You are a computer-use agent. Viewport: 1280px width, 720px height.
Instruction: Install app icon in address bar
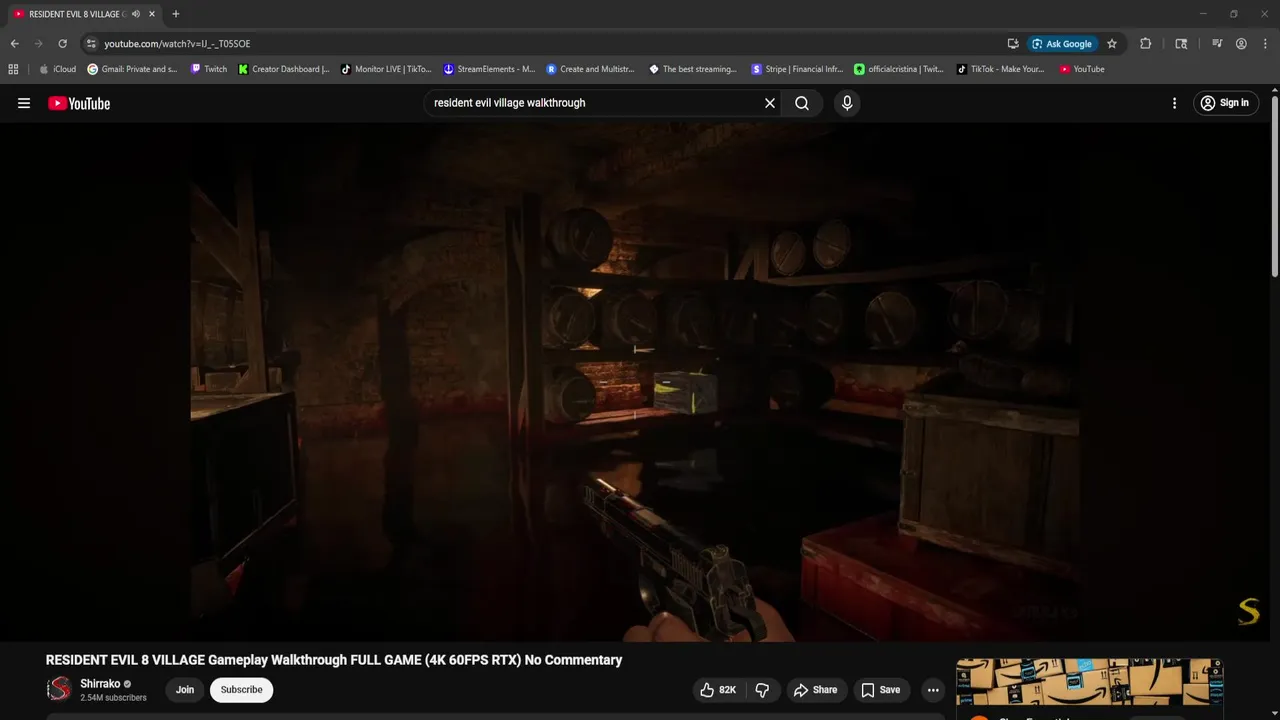(1013, 44)
